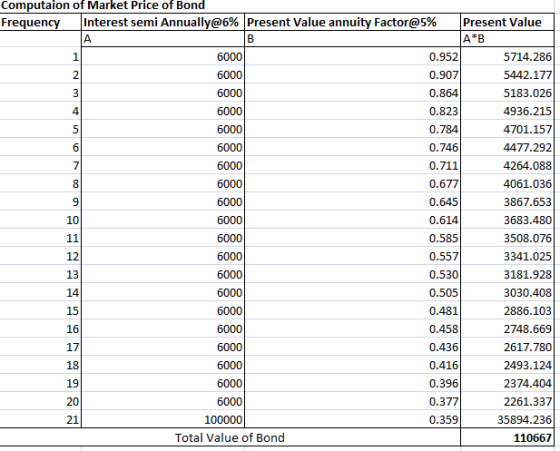Select the frequency cell 1
The image size is (560, 451).
pyautogui.click(x=40, y=57)
